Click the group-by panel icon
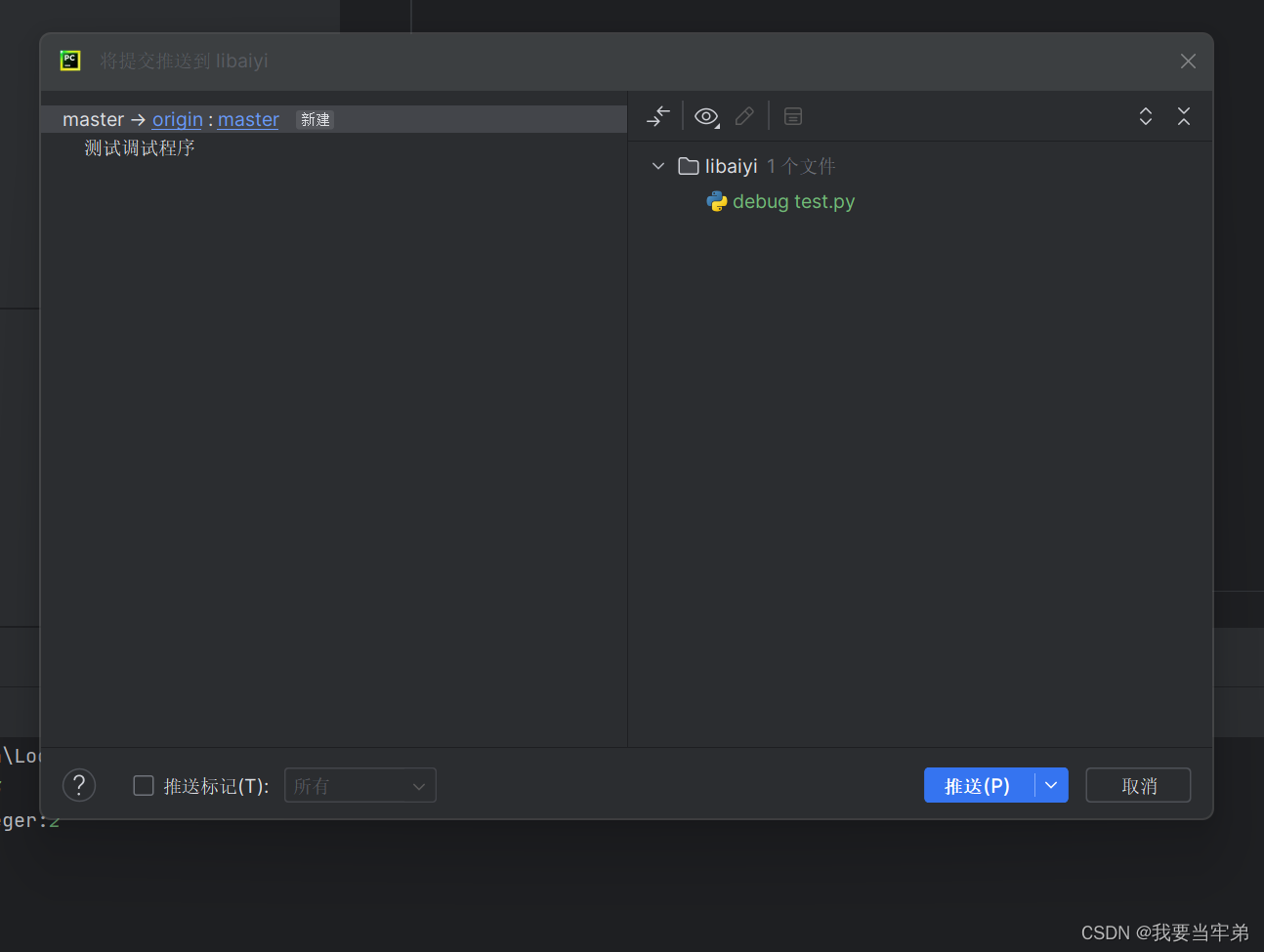The width and height of the screenshot is (1264, 952). (x=793, y=116)
